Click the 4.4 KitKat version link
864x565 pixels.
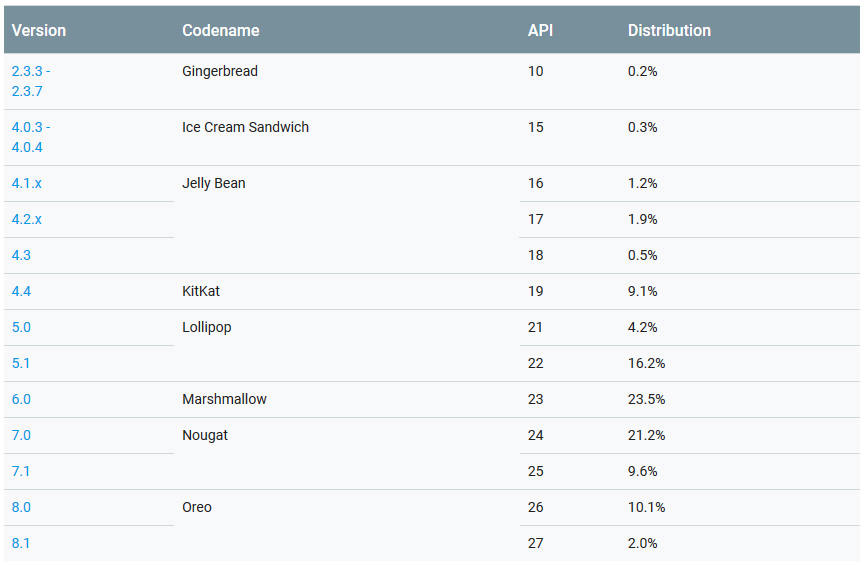tap(21, 291)
